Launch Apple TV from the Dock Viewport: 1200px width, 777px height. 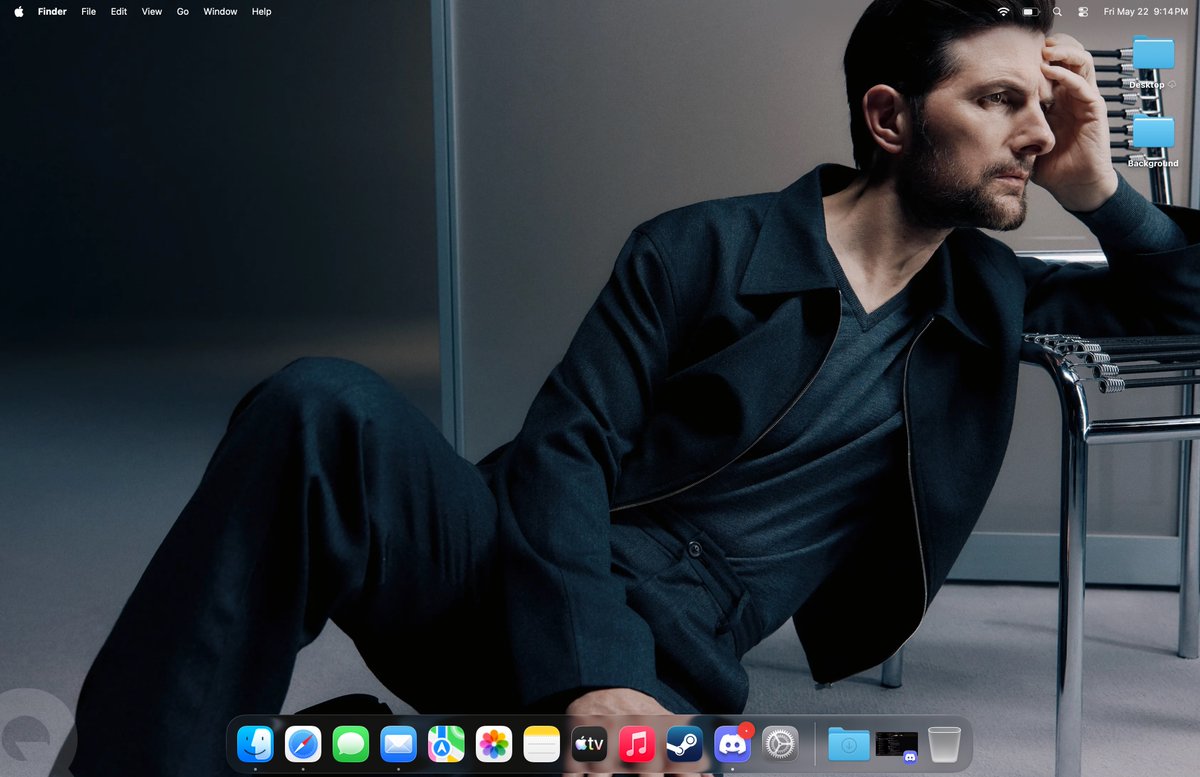[x=589, y=744]
